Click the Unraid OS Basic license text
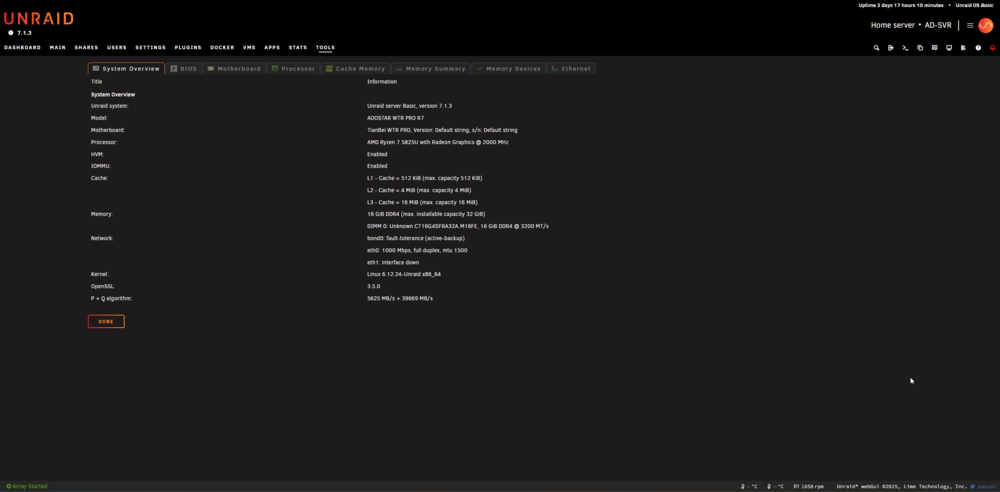This screenshot has width=1000, height=492. coord(974,5)
